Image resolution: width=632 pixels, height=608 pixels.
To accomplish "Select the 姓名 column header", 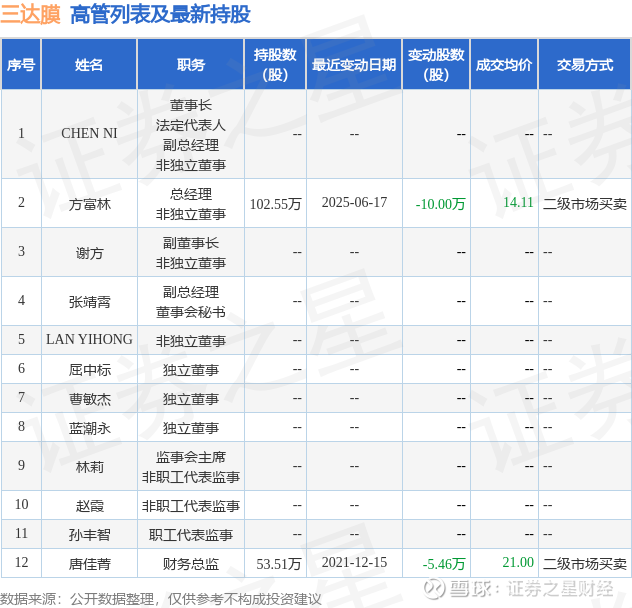I will click(x=89, y=65).
